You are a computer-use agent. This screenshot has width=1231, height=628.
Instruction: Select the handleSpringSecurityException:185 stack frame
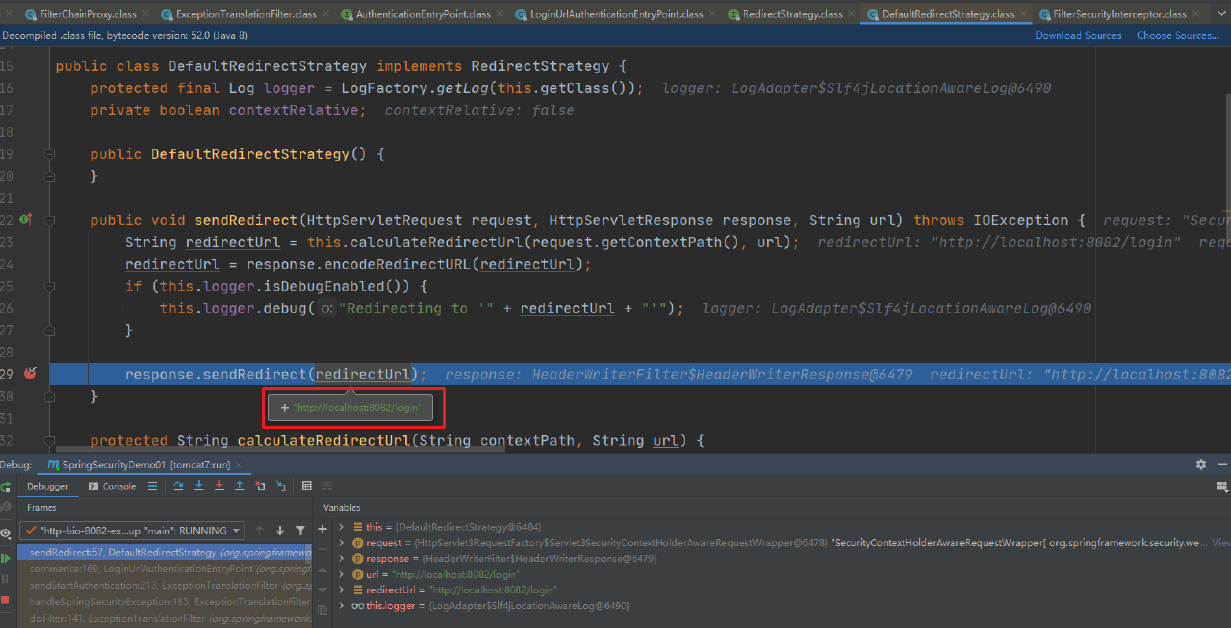pos(165,601)
